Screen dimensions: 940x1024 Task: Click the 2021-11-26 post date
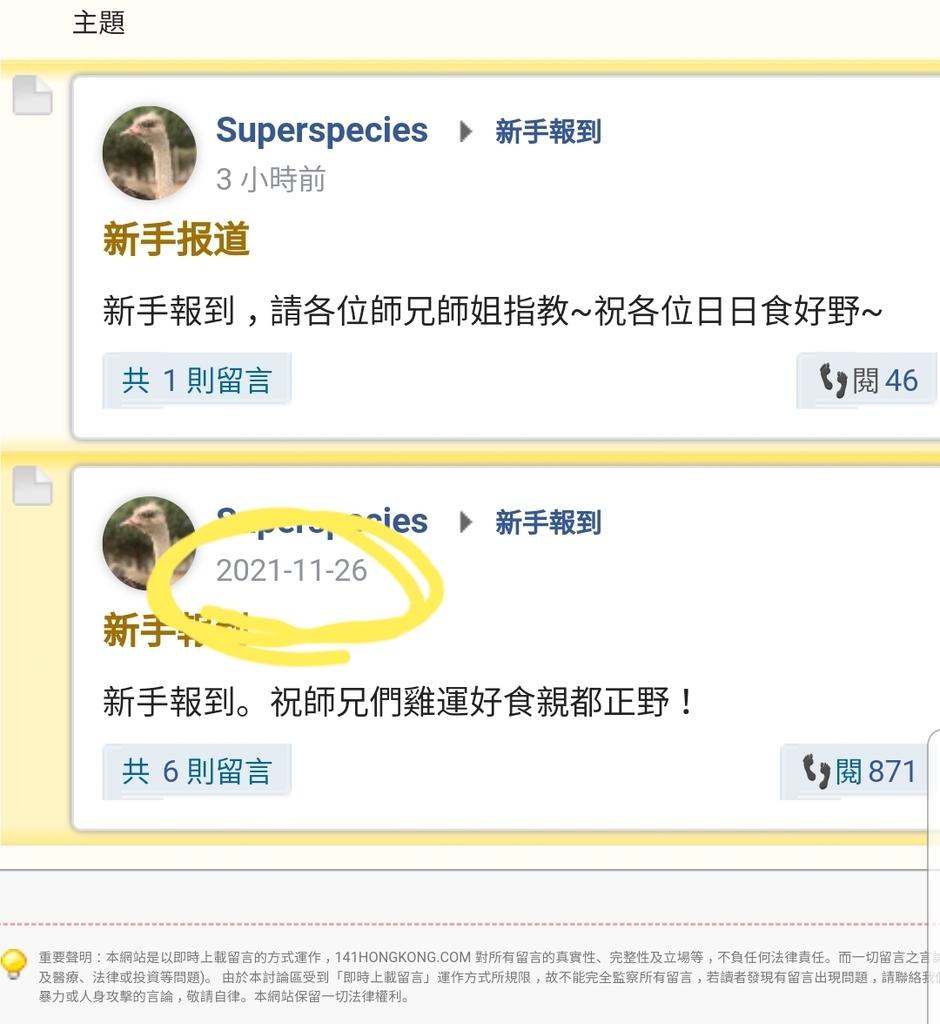[291, 571]
